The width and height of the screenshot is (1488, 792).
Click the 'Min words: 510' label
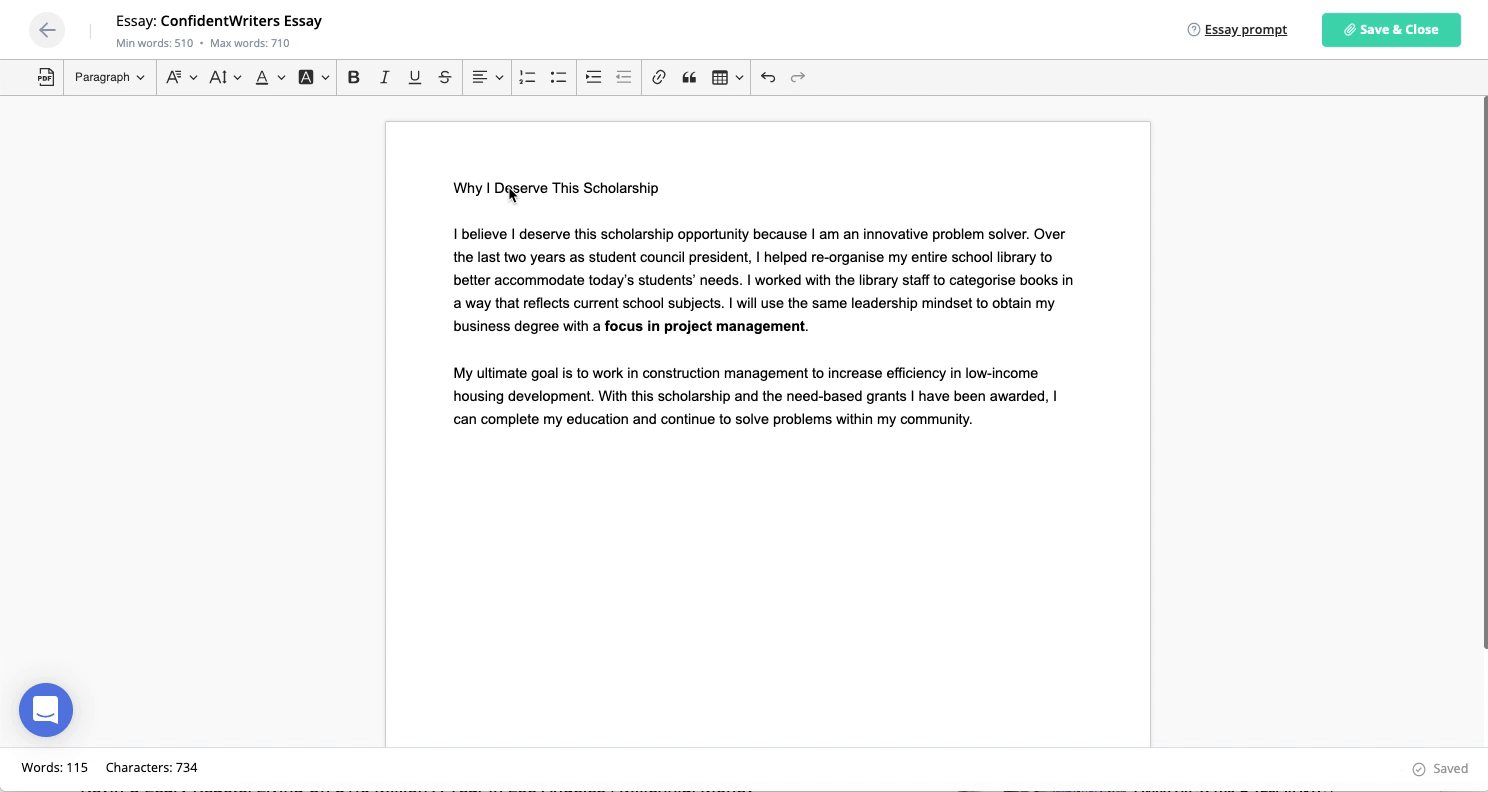pos(155,44)
